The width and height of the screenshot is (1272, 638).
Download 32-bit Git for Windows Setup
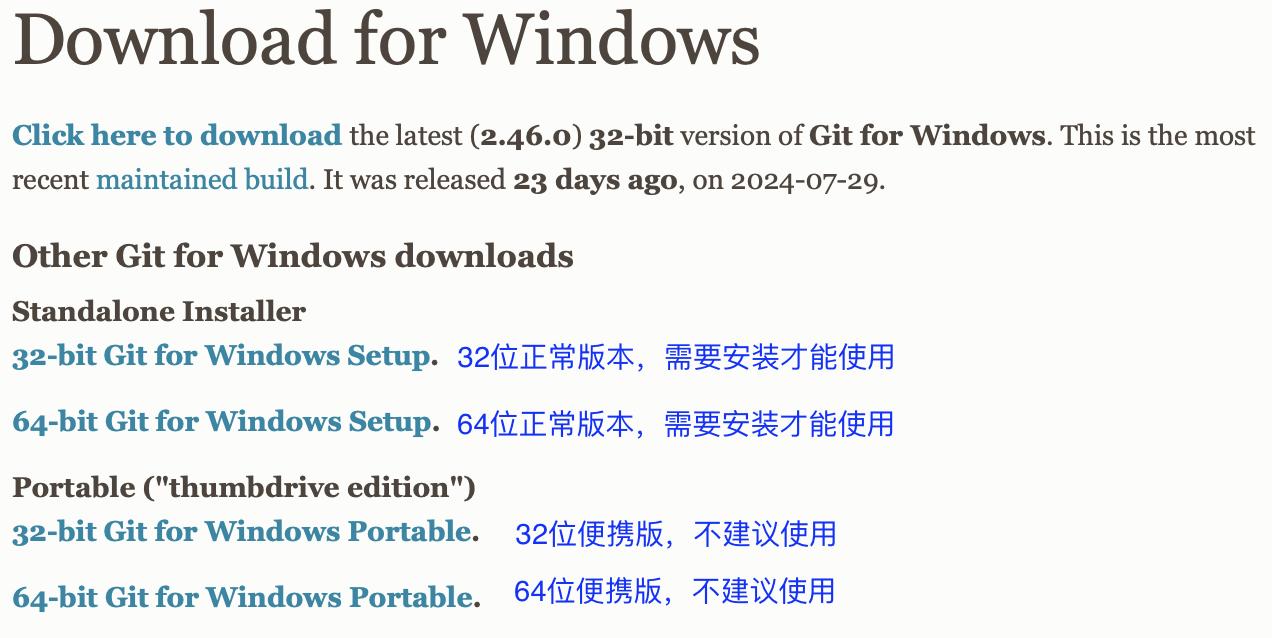[x=221, y=356]
